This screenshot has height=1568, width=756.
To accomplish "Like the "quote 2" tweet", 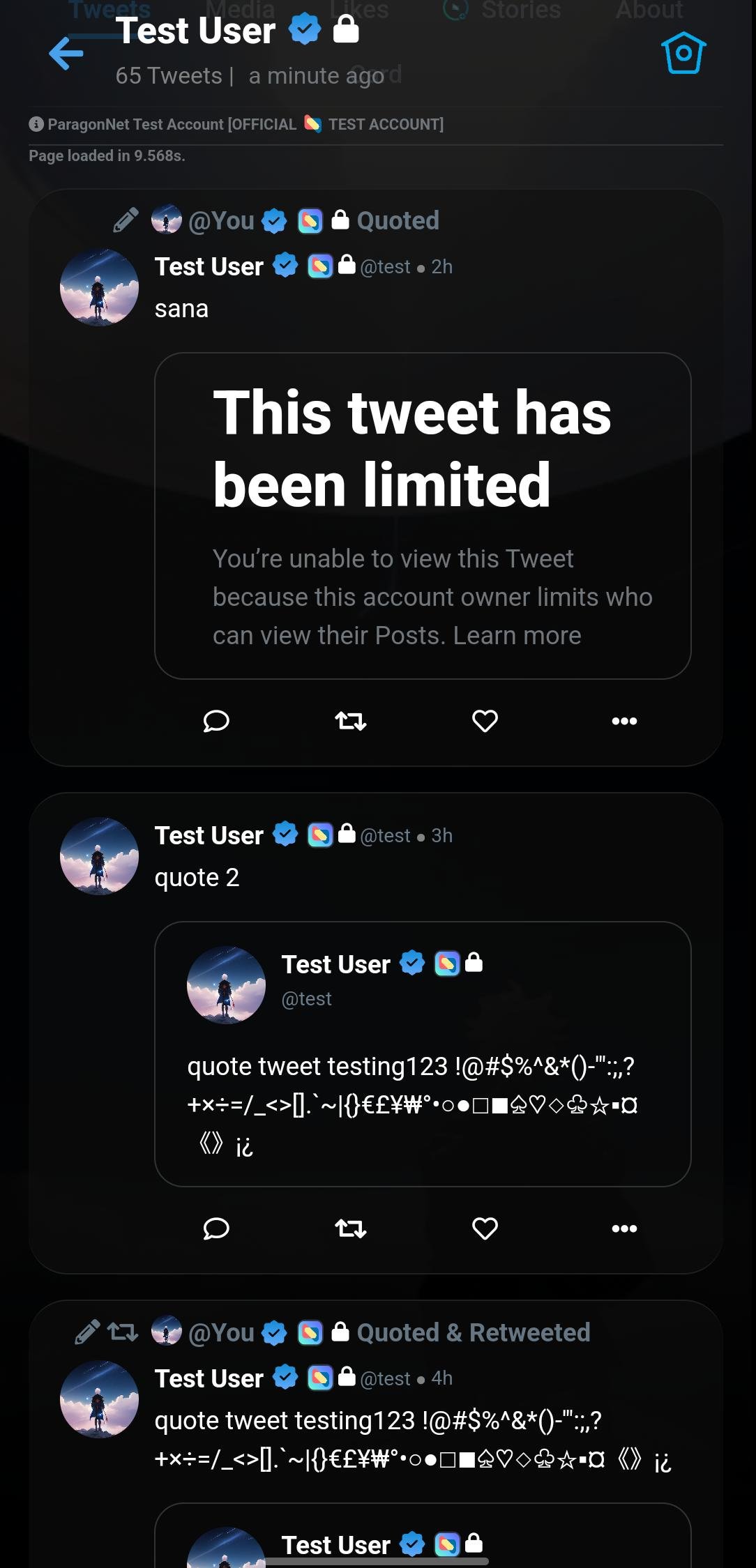I will pyautogui.click(x=485, y=1228).
